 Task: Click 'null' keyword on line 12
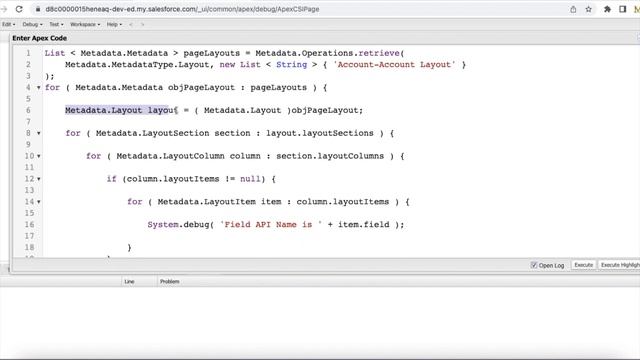[250, 179]
